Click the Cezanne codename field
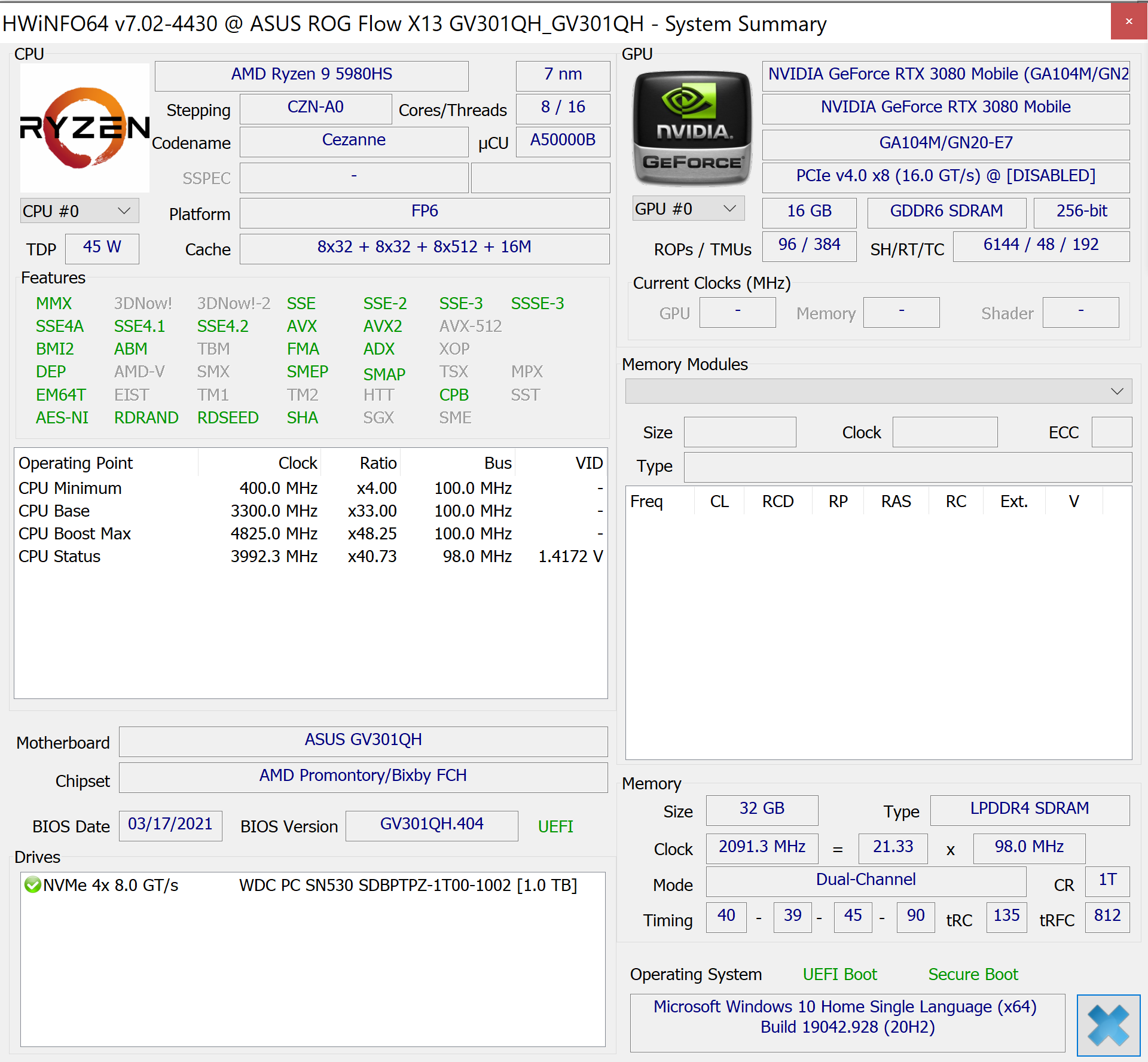Viewport: 1148px width, 1062px height. [x=354, y=141]
